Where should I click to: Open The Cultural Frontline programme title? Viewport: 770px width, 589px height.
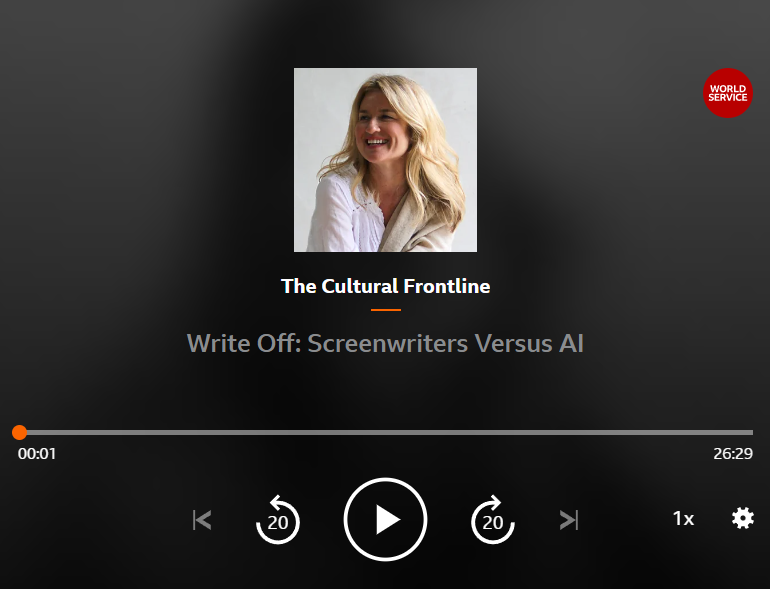pos(385,286)
